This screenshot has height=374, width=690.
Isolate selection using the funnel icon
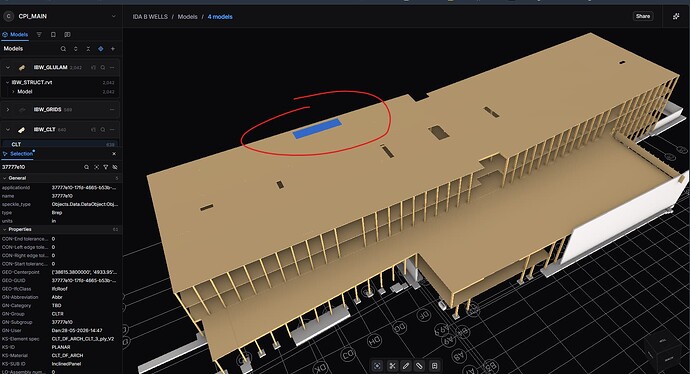(106, 167)
